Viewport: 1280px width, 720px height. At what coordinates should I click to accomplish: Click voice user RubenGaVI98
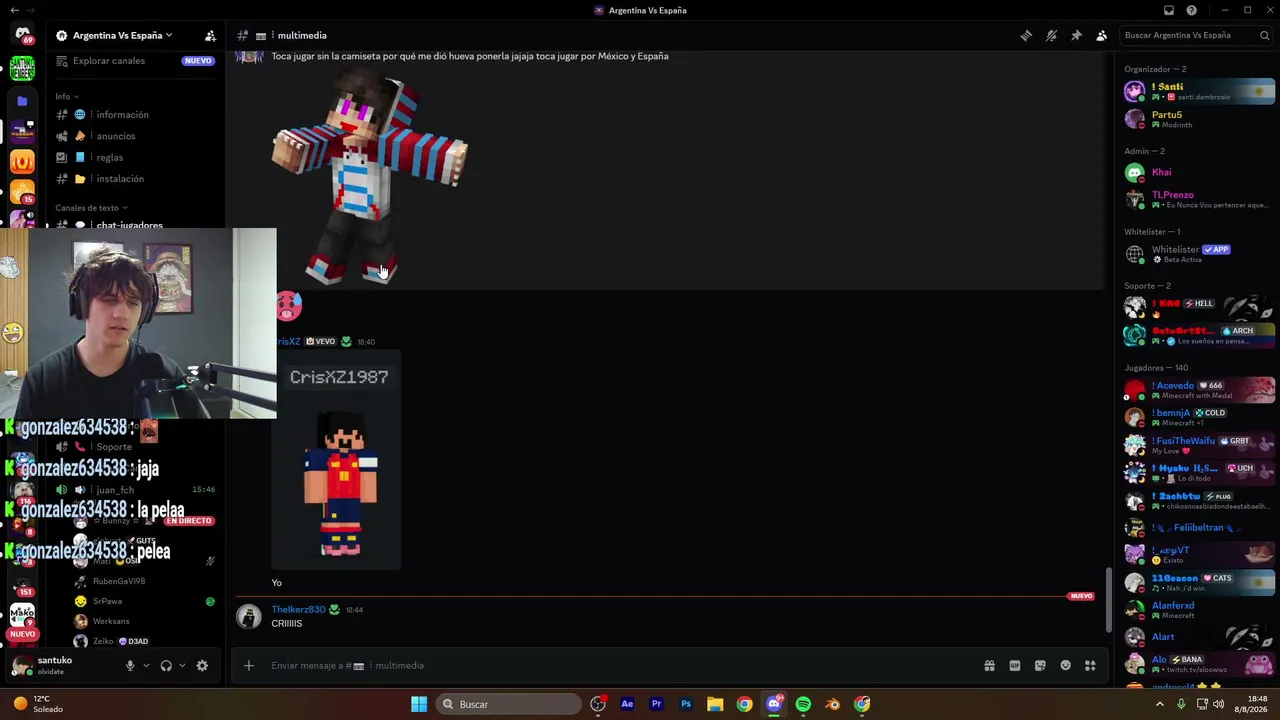point(119,581)
